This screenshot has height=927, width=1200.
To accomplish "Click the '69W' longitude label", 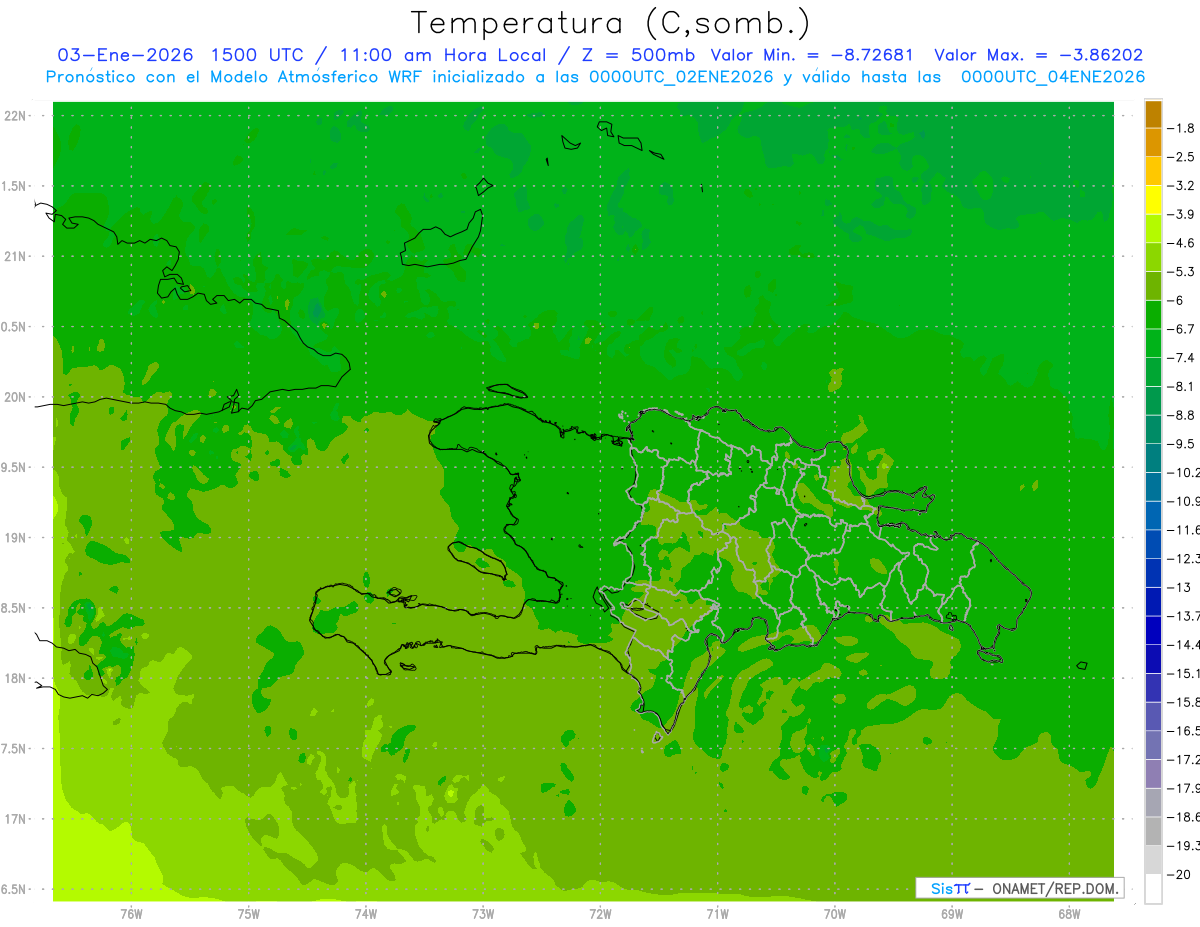I will pos(952,914).
